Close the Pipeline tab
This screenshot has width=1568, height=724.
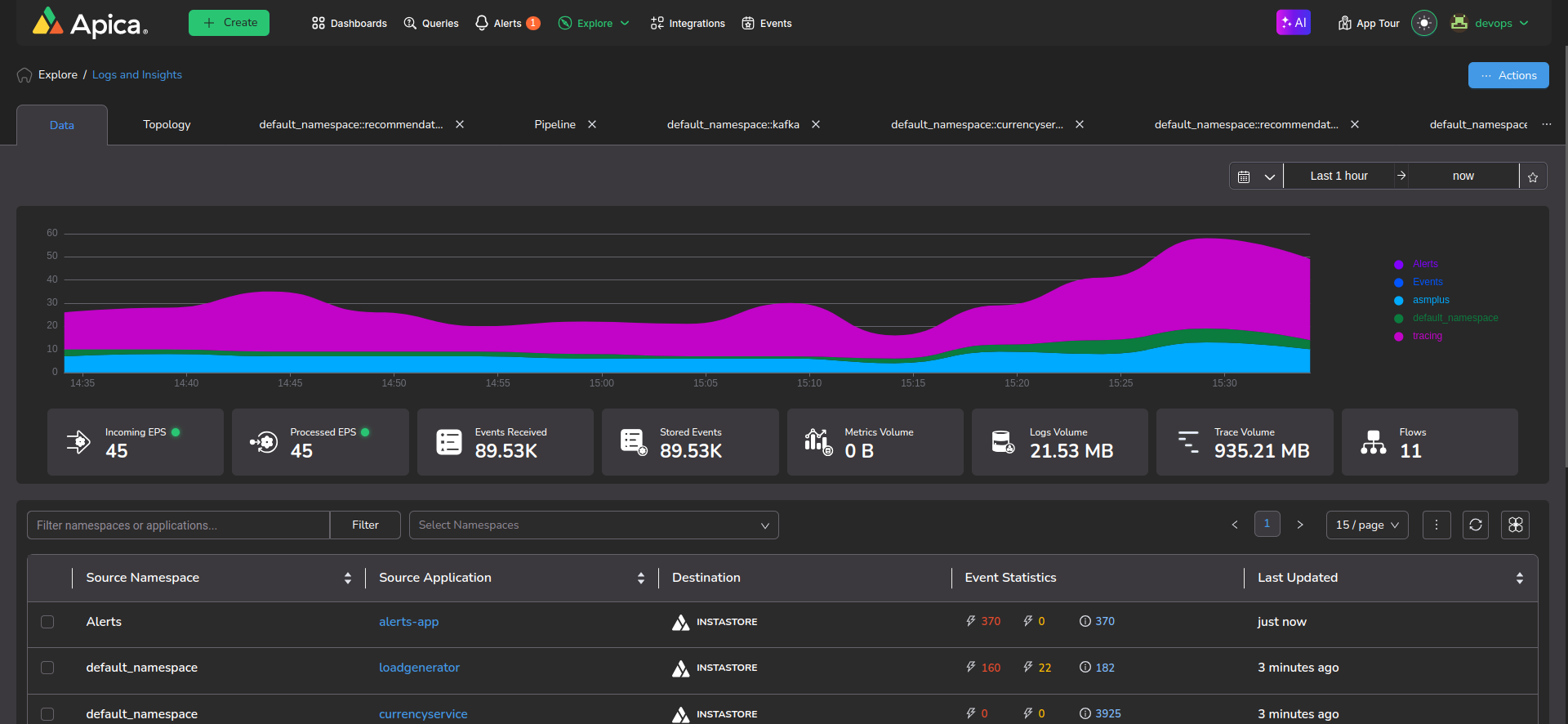click(x=592, y=124)
